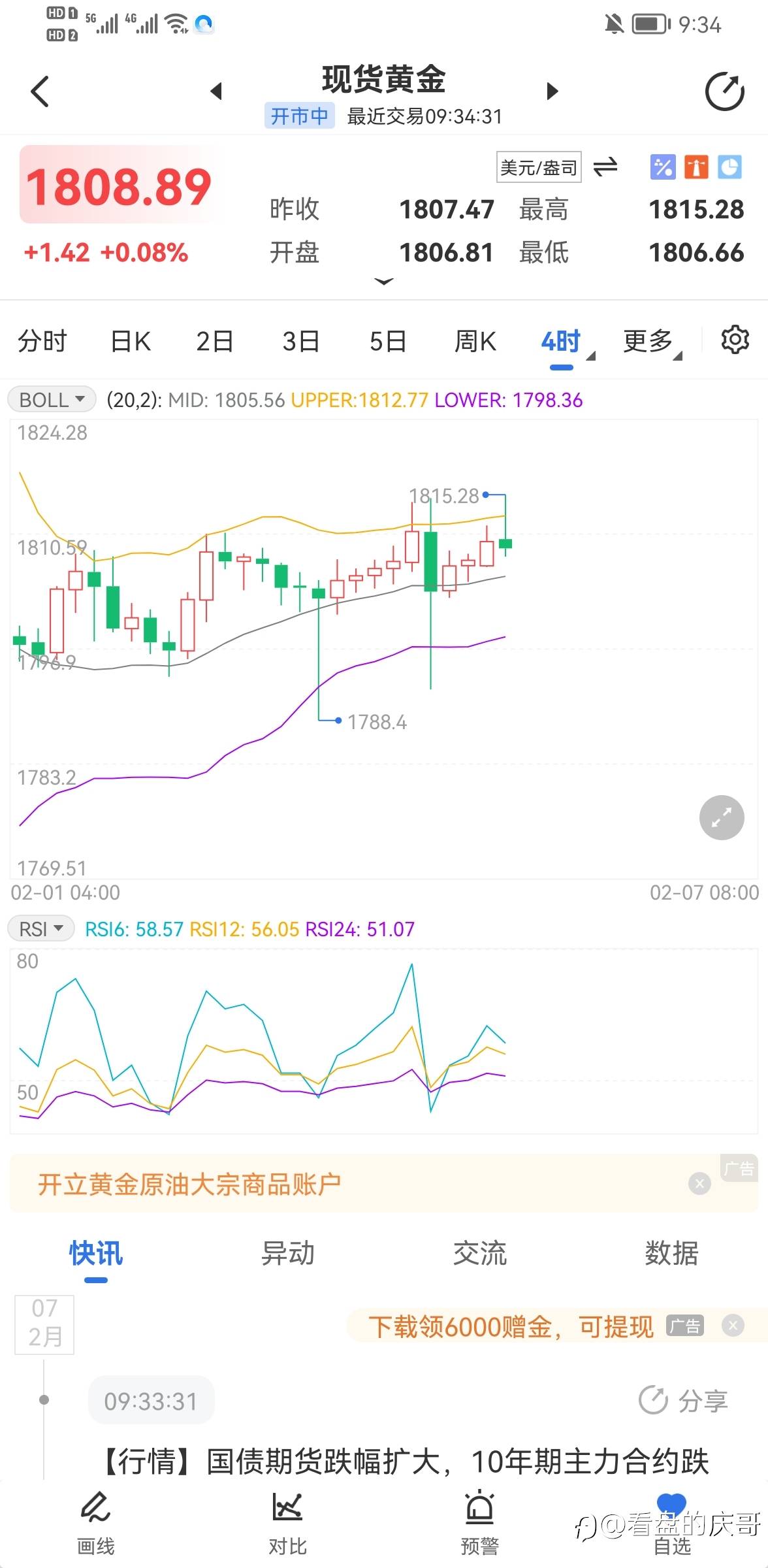Tap the percent calculator icon

[662, 167]
